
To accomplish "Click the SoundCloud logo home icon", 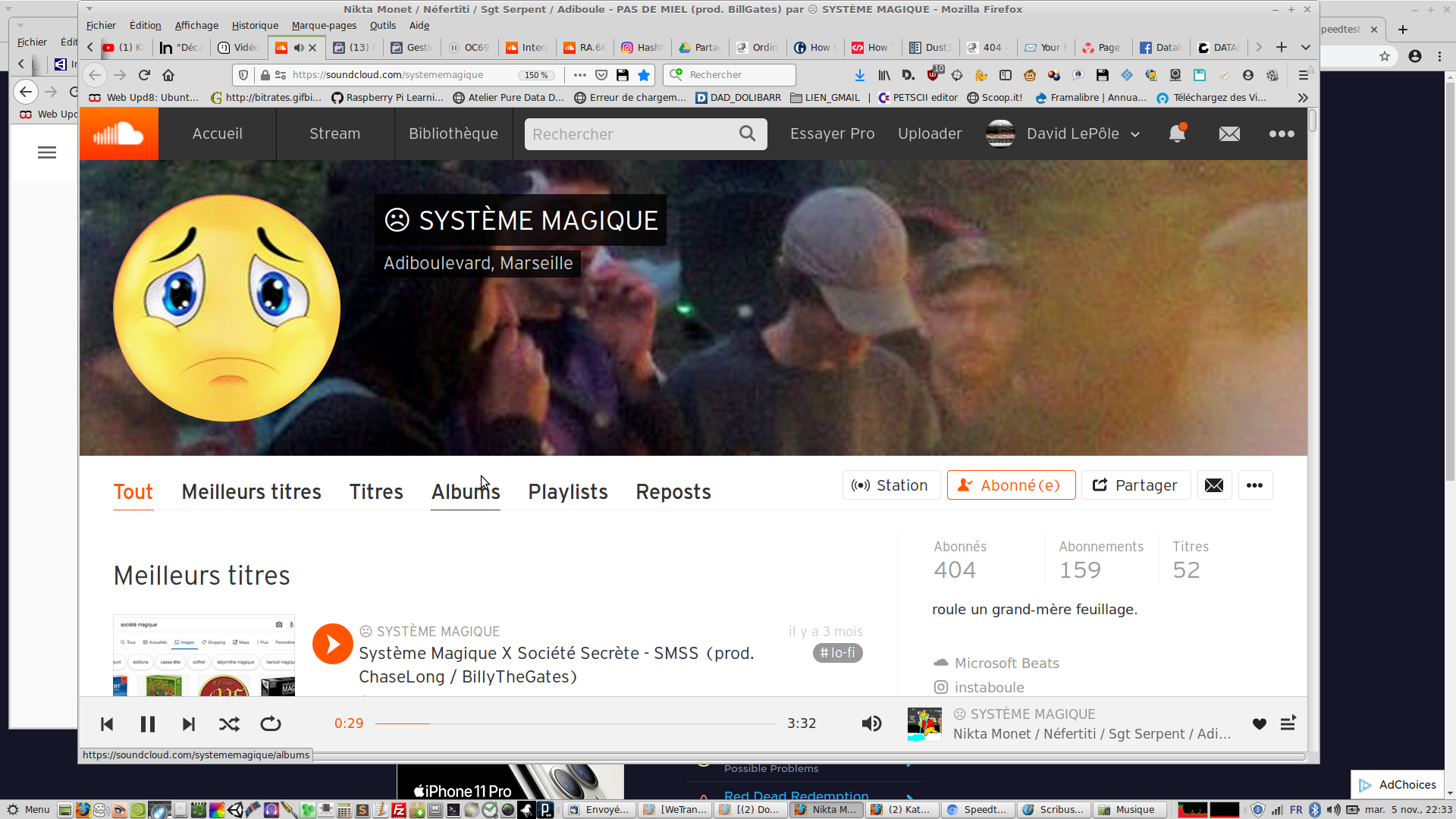I will click(x=119, y=134).
